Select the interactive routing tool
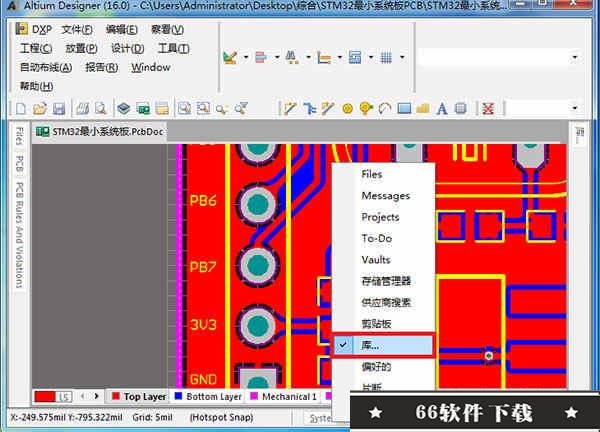The width and height of the screenshot is (600, 432). pyautogui.click(x=290, y=109)
